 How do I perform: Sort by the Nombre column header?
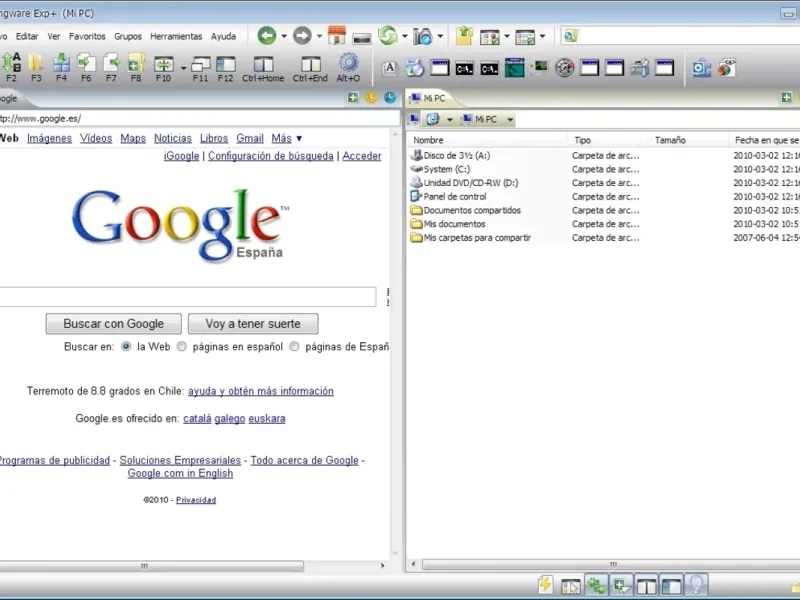click(487, 140)
